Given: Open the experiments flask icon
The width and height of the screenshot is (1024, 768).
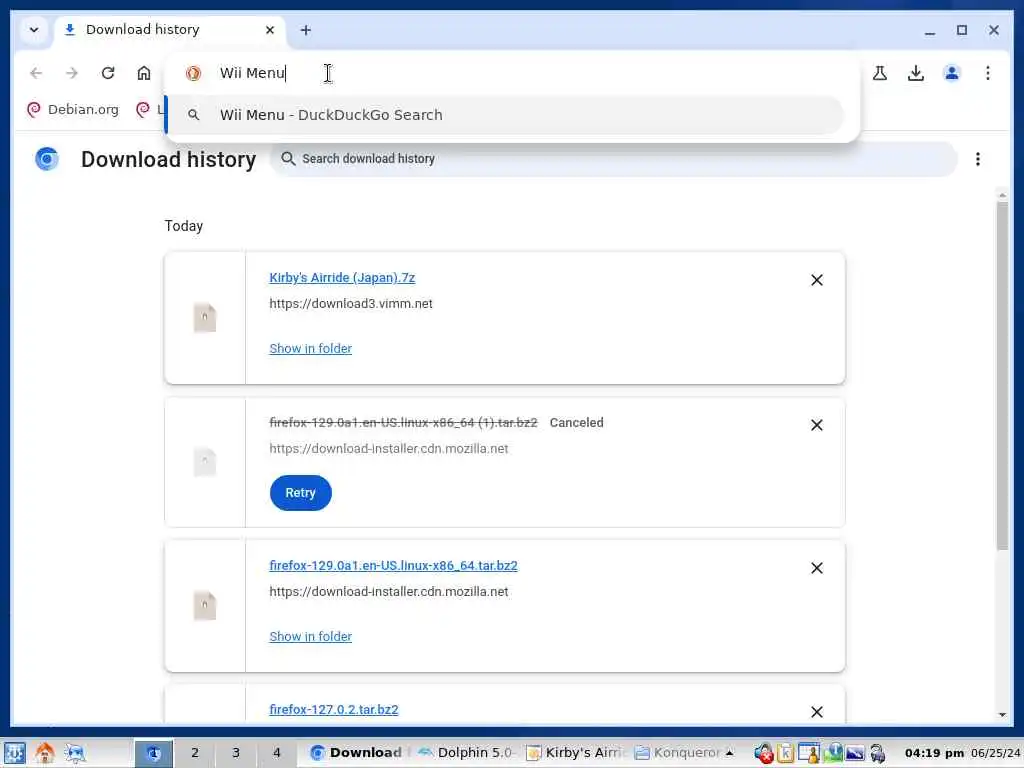Looking at the screenshot, I should click(880, 73).
